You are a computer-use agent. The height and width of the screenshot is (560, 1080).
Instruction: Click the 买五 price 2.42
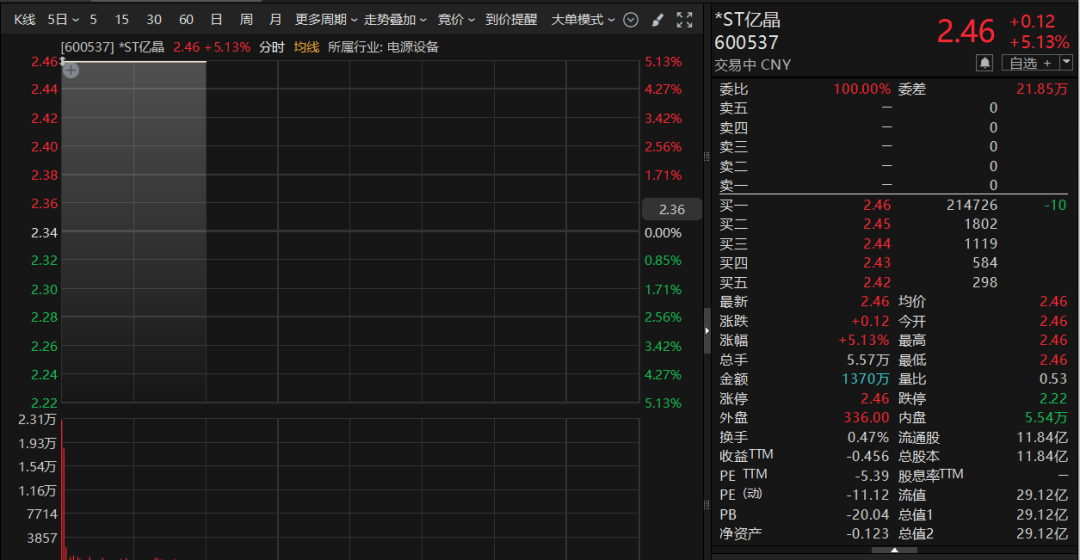(x=877, y=282)
